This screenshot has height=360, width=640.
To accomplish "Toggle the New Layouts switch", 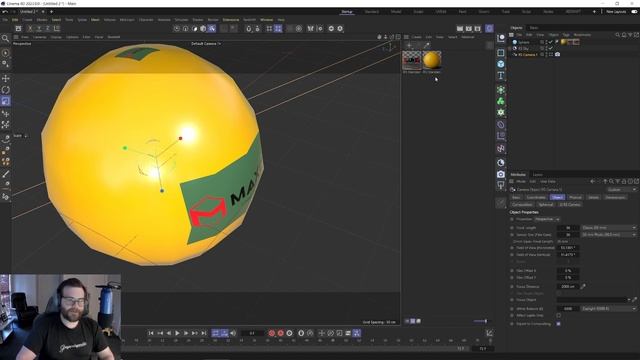I will [634, 12].
